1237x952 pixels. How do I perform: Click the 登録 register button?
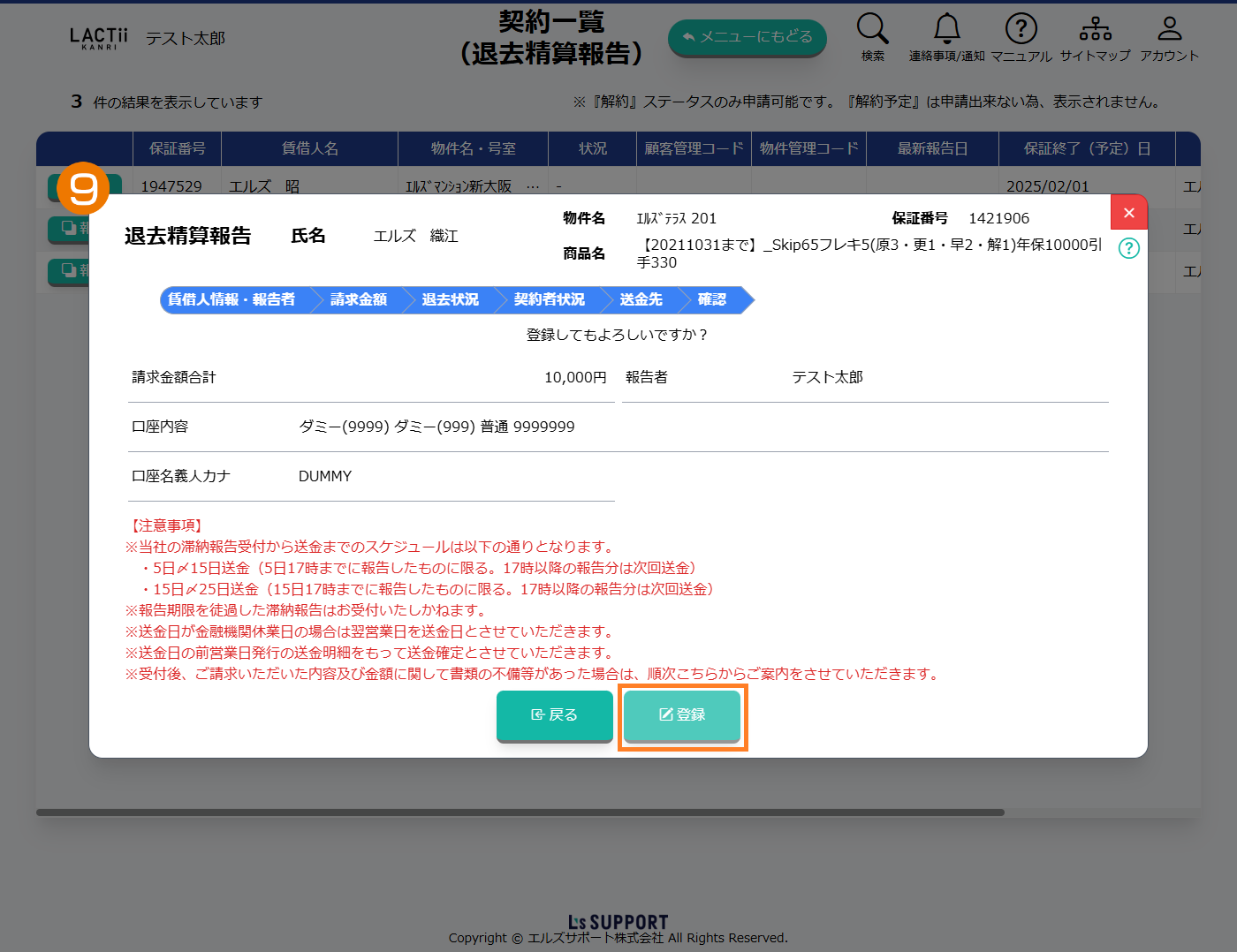click(x=682, y=715)
